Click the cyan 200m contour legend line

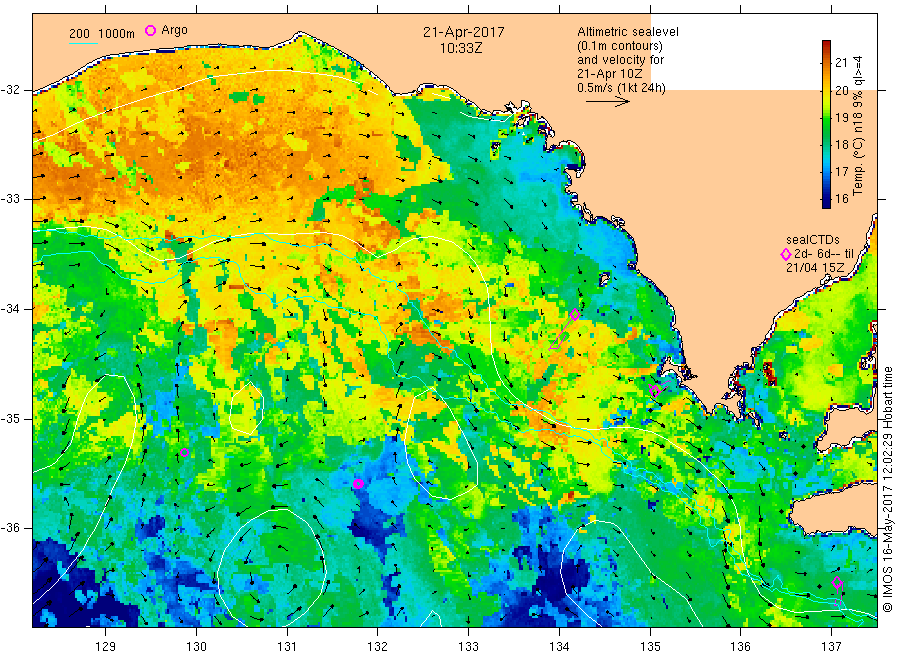[83, 44]
